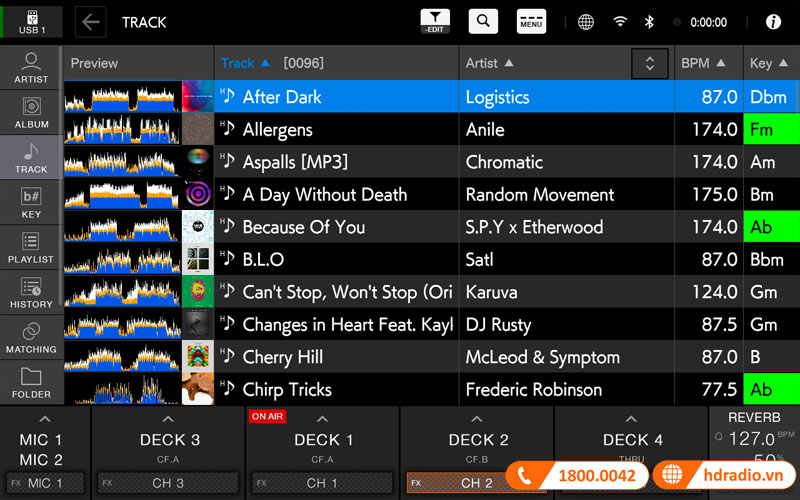Browse by ALBUM in sidebar
This screenshot has width=800, height=500.
click(31, 113)
